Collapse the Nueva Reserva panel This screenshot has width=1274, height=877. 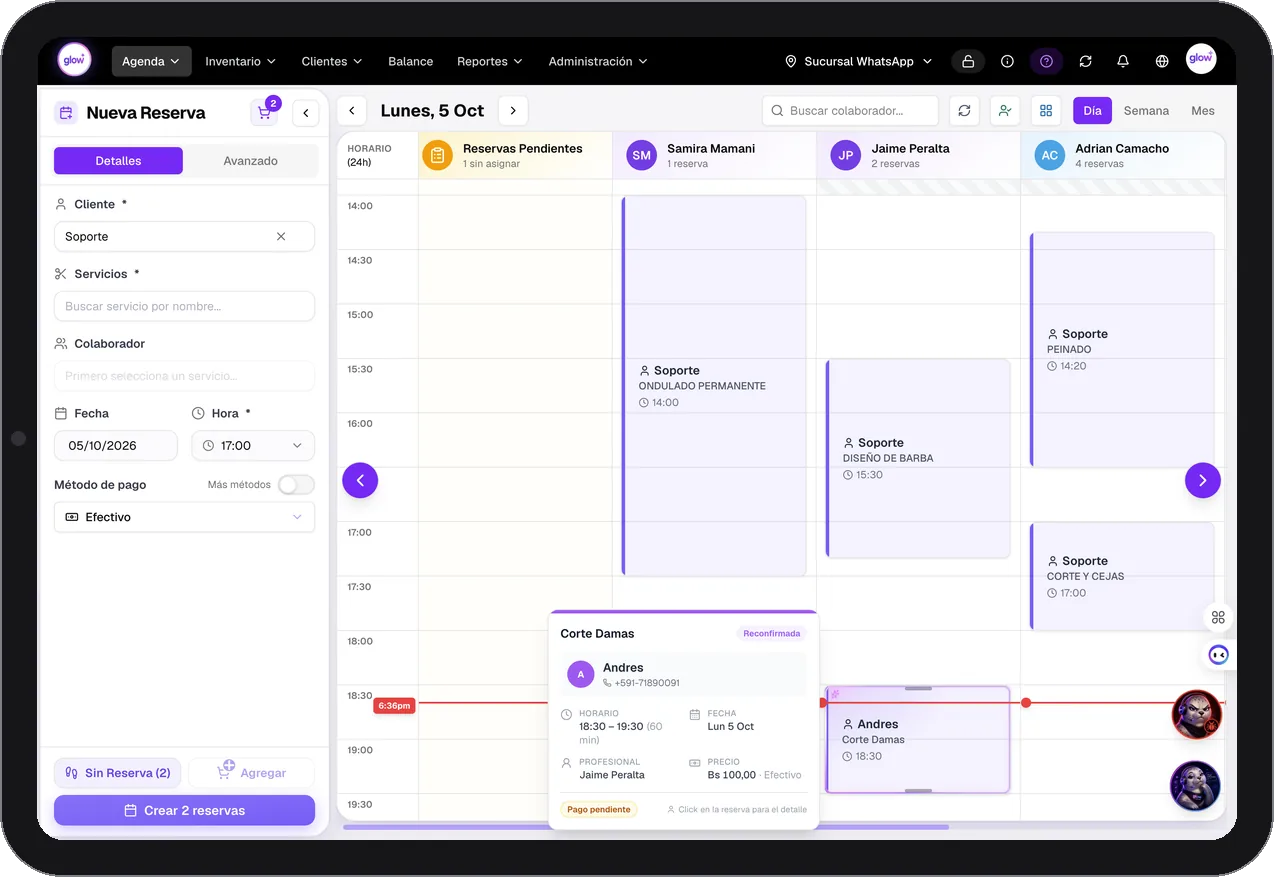306,113
